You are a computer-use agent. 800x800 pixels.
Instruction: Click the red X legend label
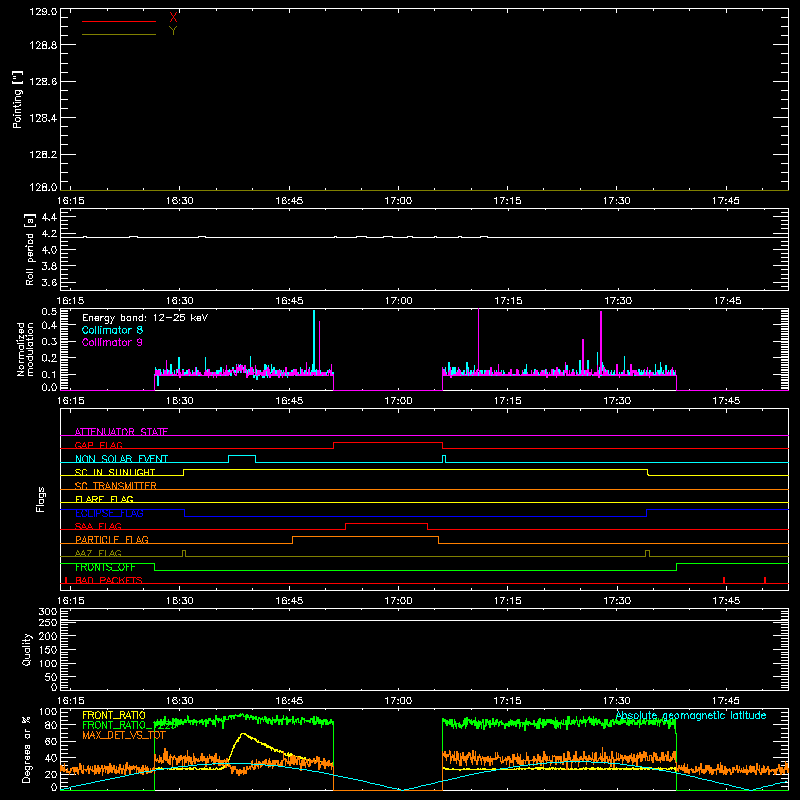(x=173, y=18)
